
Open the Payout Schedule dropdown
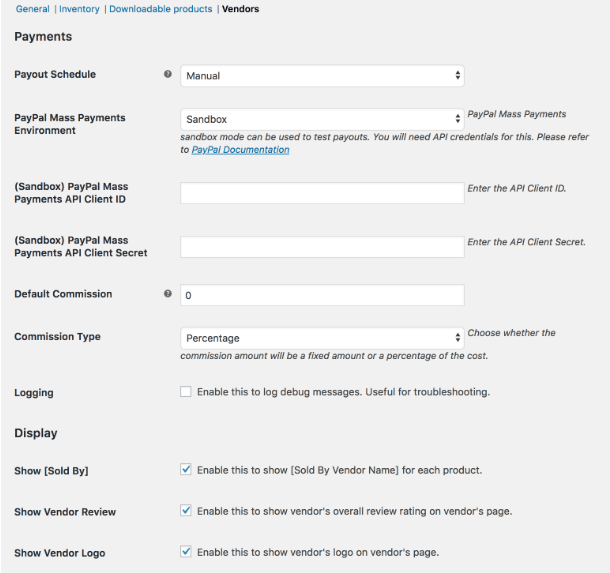pyautogui.click(x=322, y=75)
